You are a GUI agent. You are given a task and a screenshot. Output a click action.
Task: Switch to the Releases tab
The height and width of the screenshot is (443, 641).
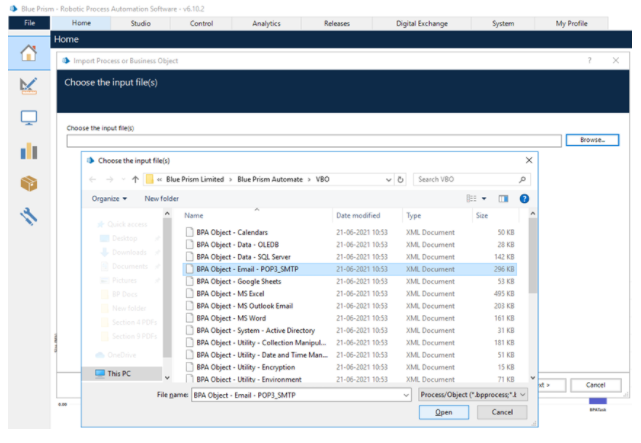tap(337, 23)
